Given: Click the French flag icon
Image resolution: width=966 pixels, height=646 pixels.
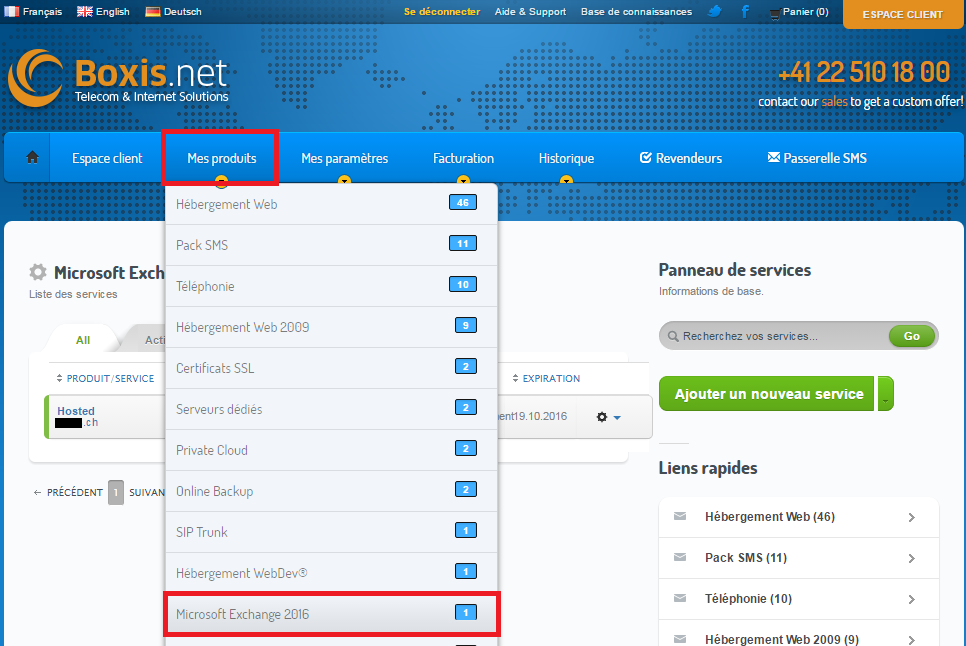Looking at the screenshot, I should [12, 11].
